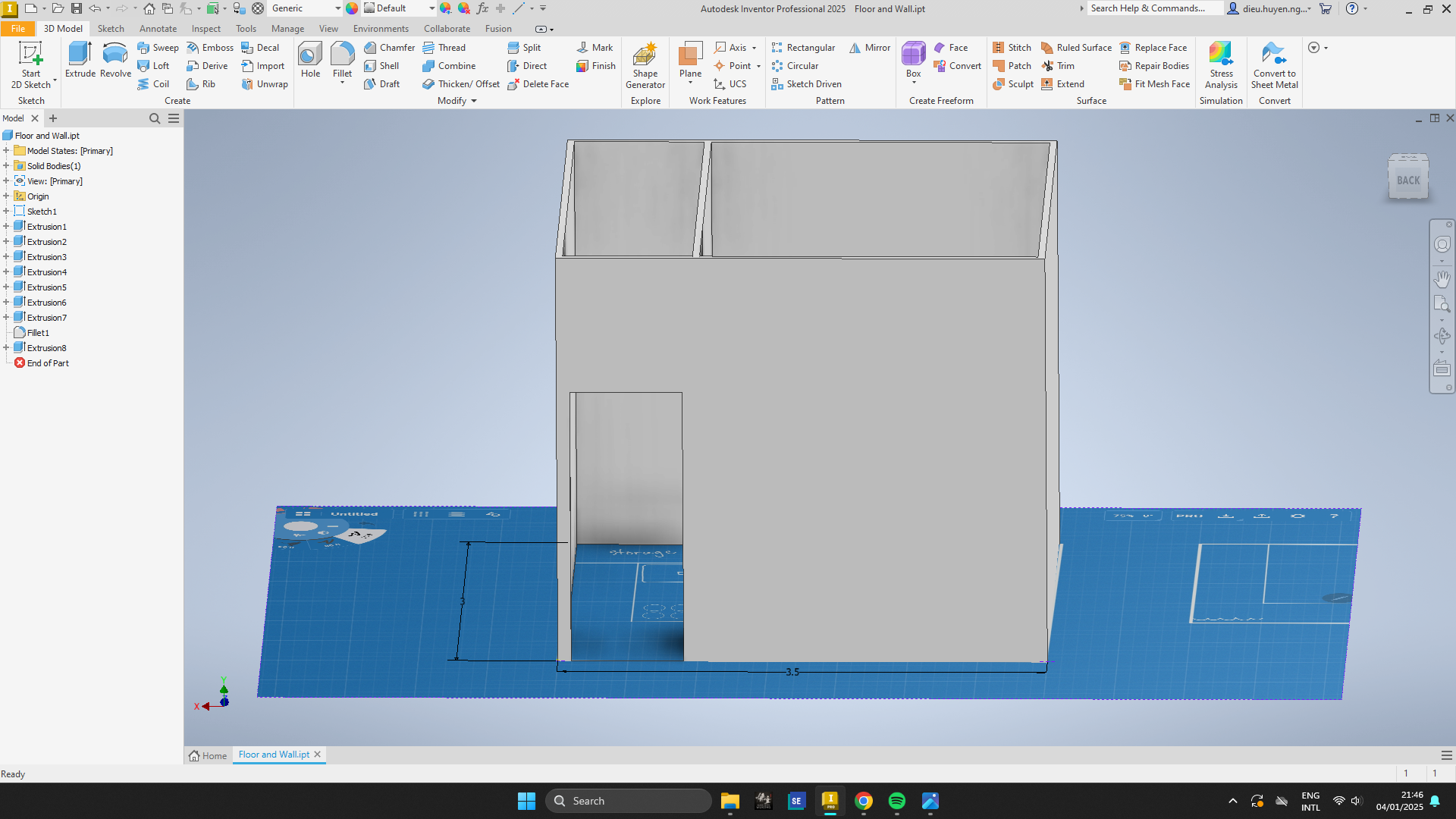This screenshot has width=1456, height=819.
Task: Click the BACK face of the ViewCube
Action: pyautogui.click(x=1408, y=180)
